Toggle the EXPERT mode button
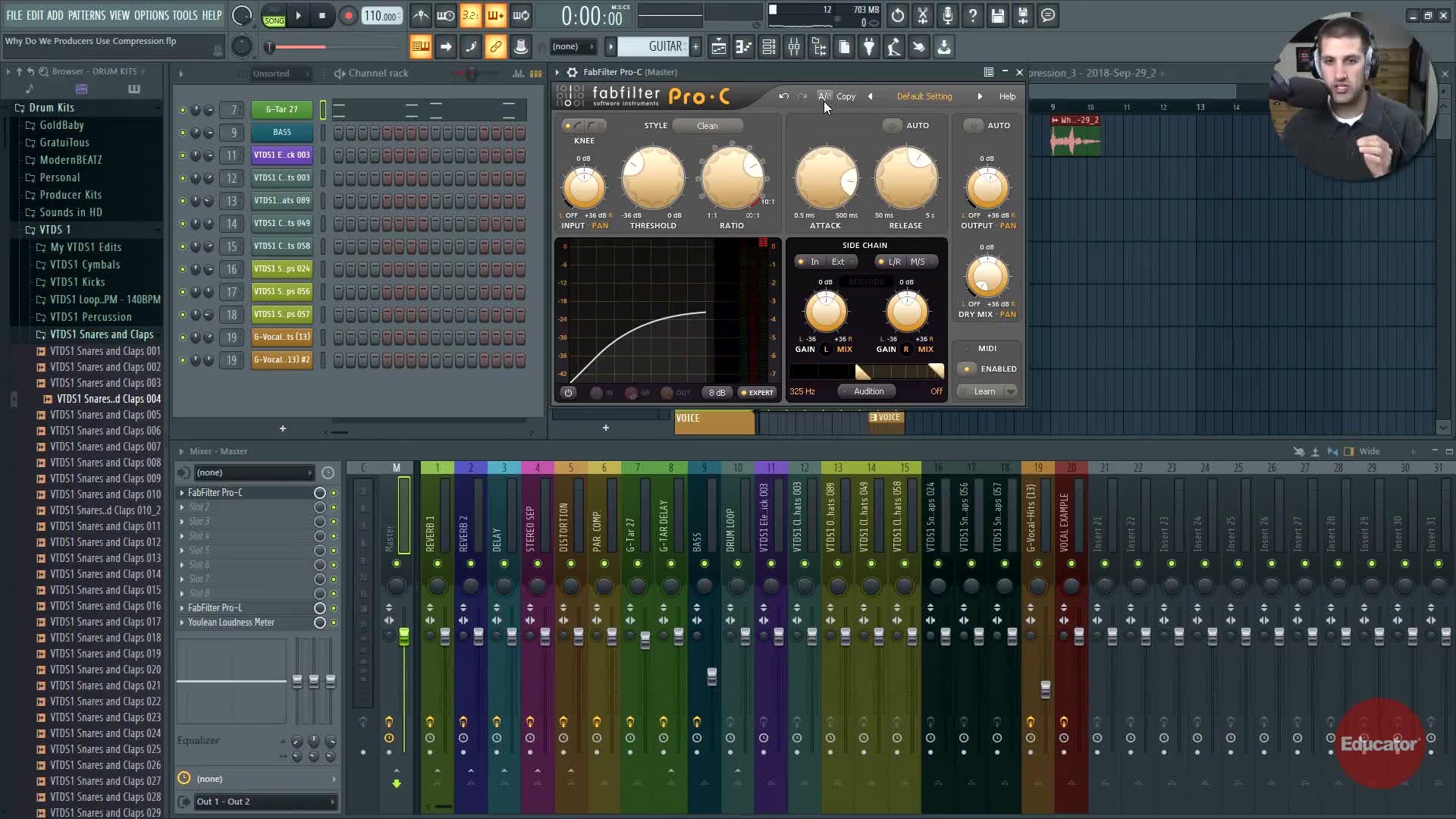 click(x=757, y=392)
